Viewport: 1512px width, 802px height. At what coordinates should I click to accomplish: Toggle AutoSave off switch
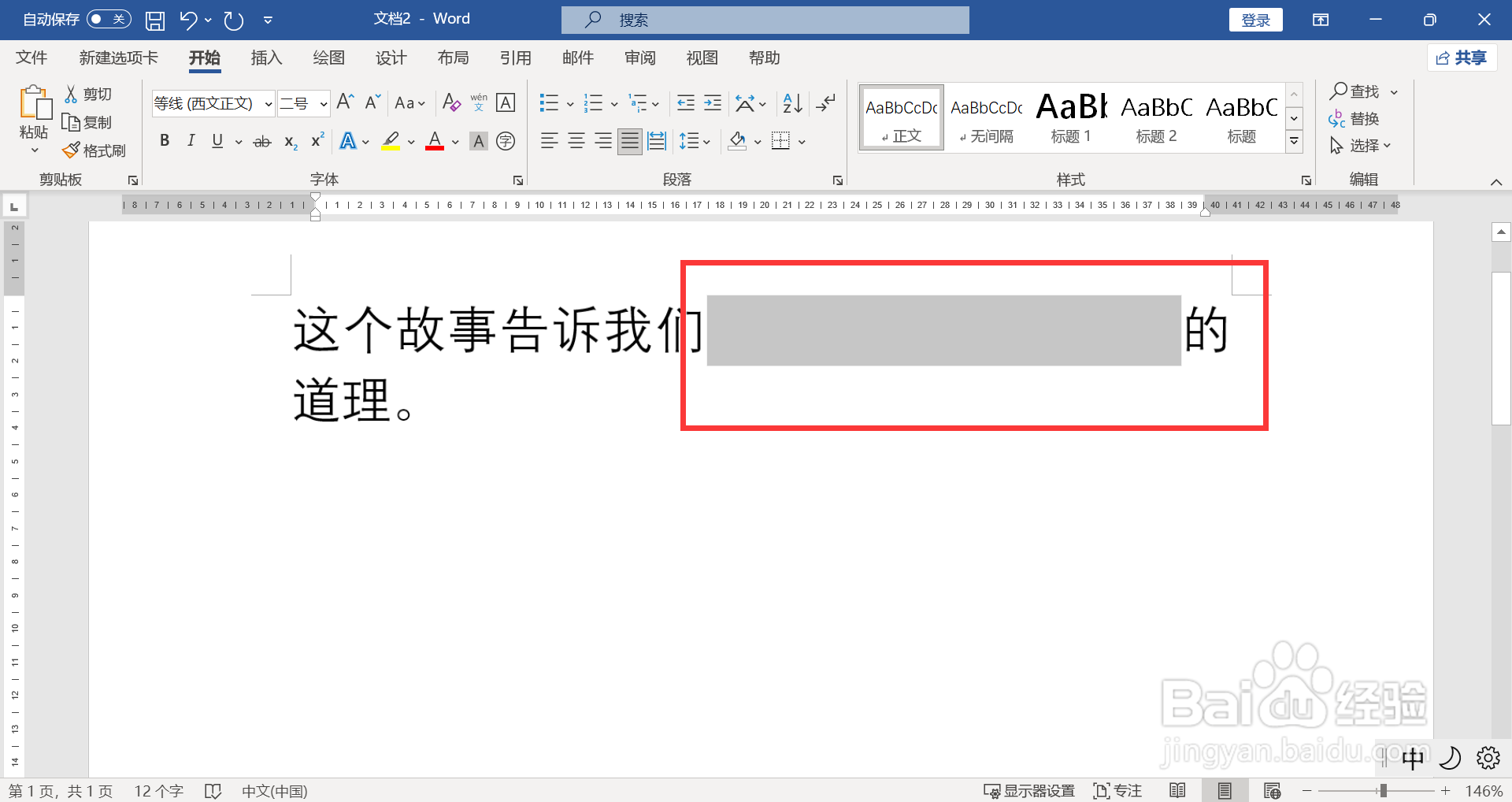108,19
